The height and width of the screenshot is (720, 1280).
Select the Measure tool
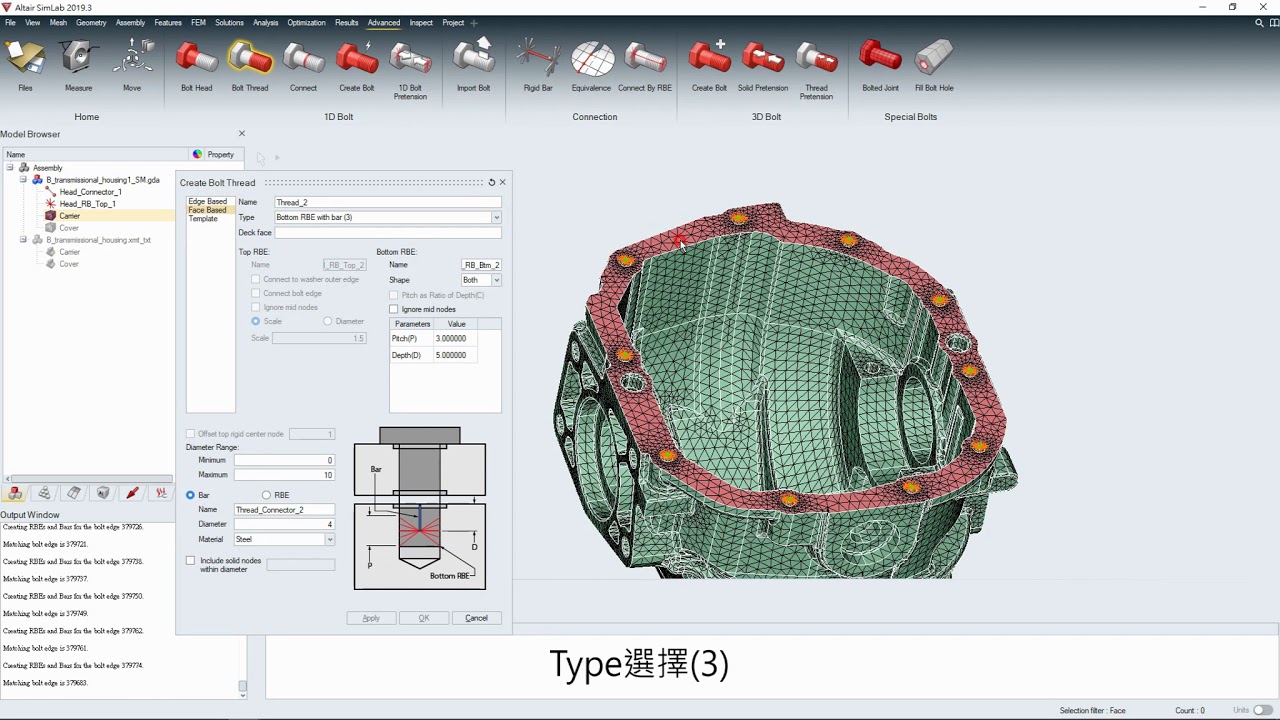(x=78, y=65)
